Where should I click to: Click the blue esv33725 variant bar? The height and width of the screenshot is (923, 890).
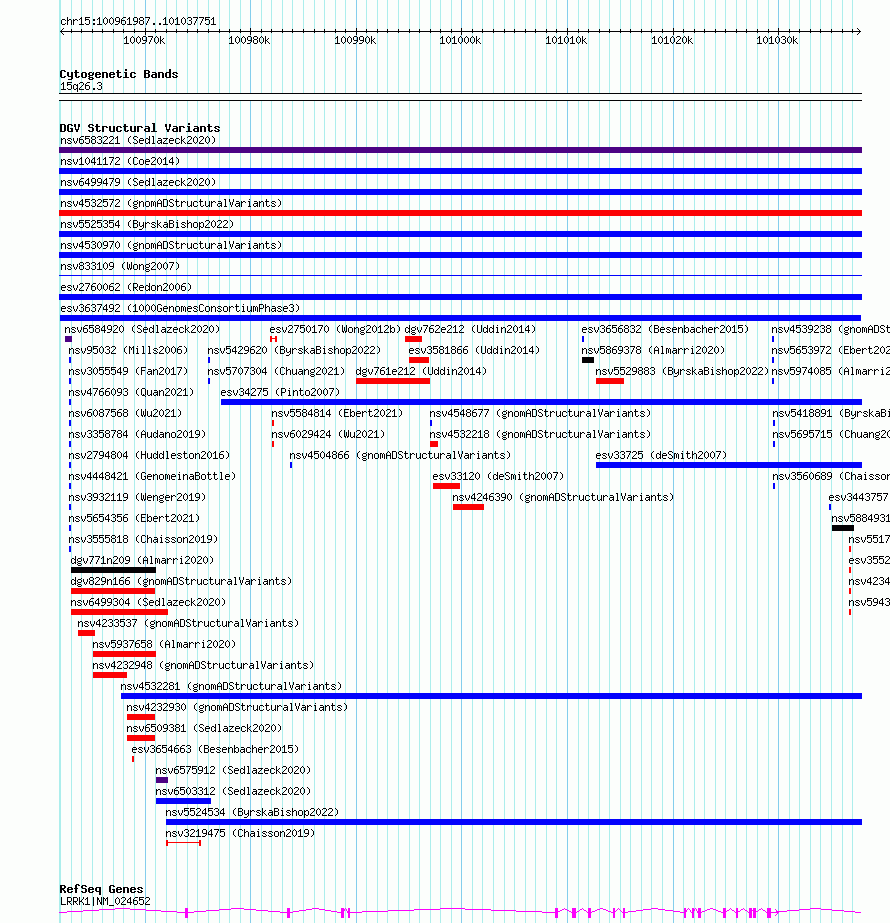point(729,465)
